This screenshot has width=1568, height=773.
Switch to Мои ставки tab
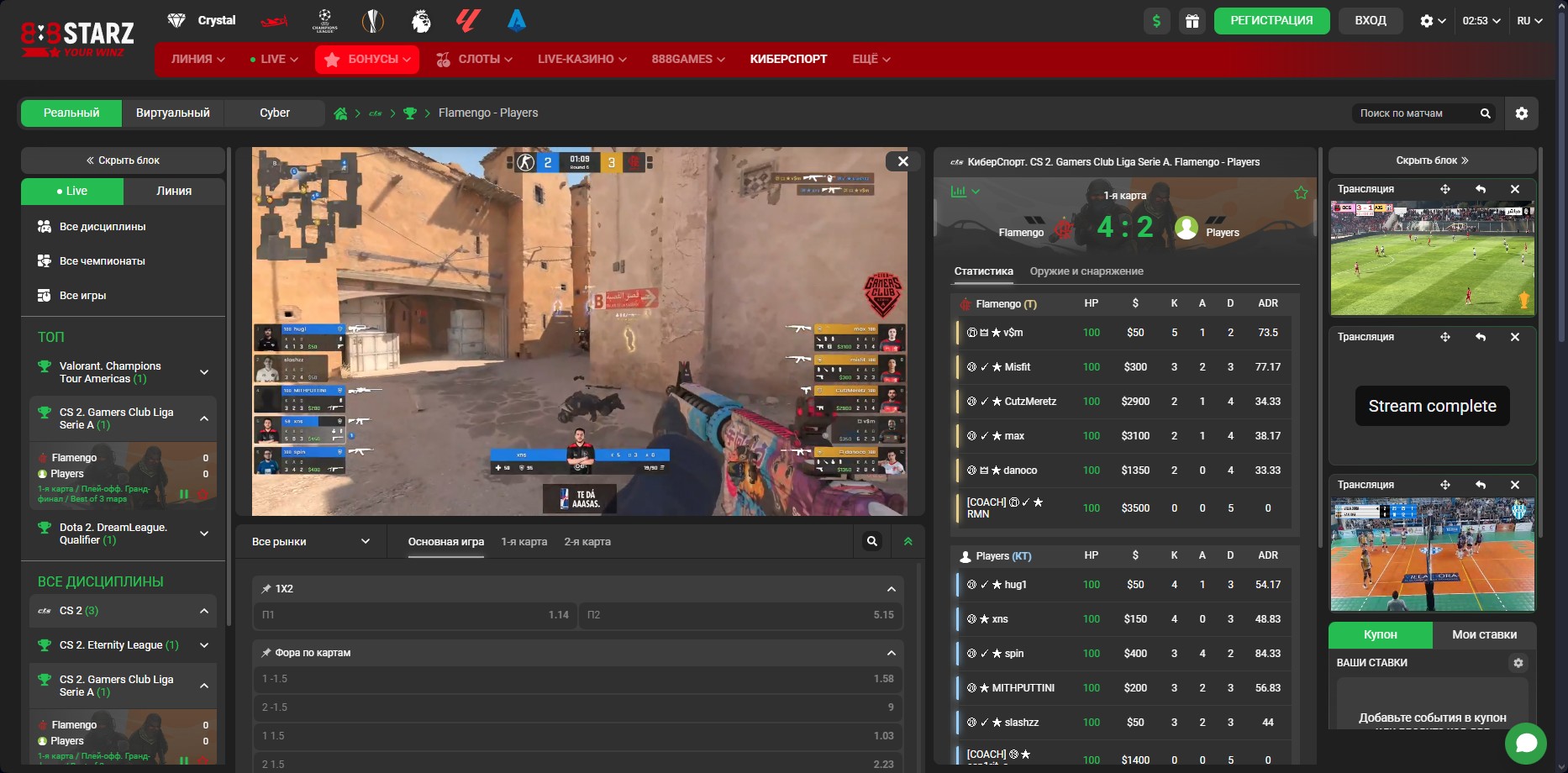click(1484, 635)
